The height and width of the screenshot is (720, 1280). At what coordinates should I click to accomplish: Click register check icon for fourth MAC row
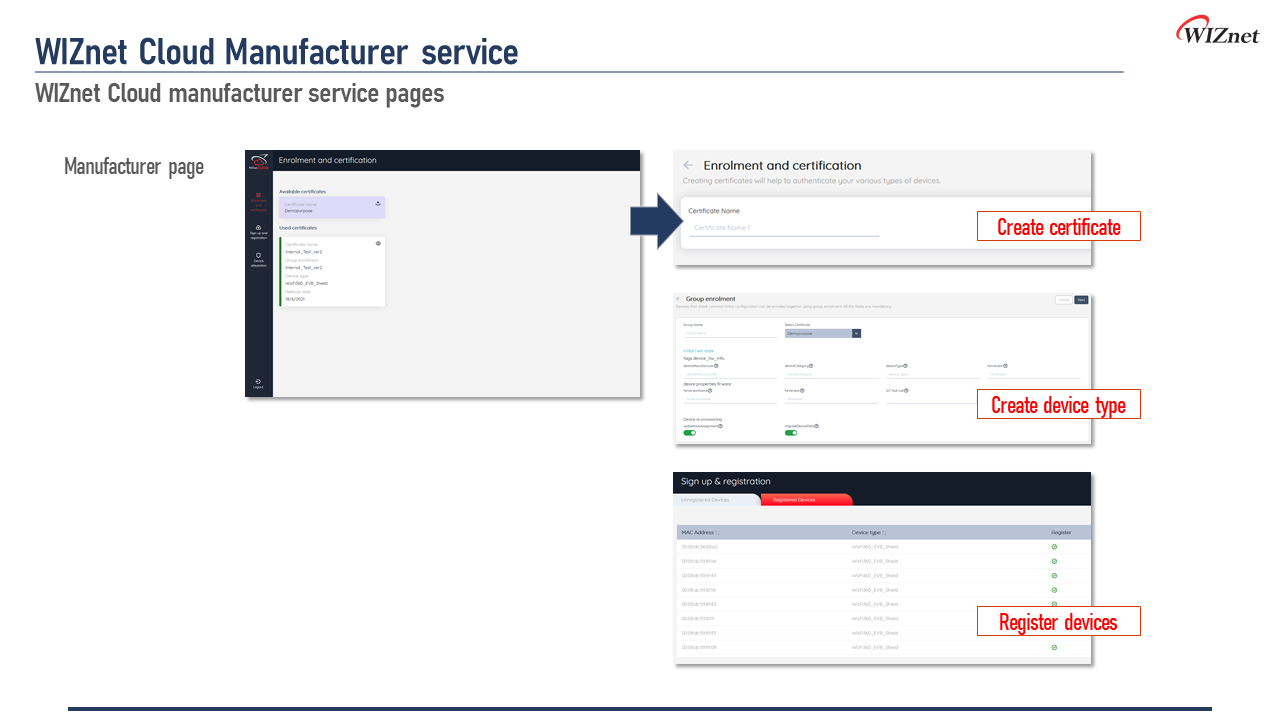tap(1054, 590)
